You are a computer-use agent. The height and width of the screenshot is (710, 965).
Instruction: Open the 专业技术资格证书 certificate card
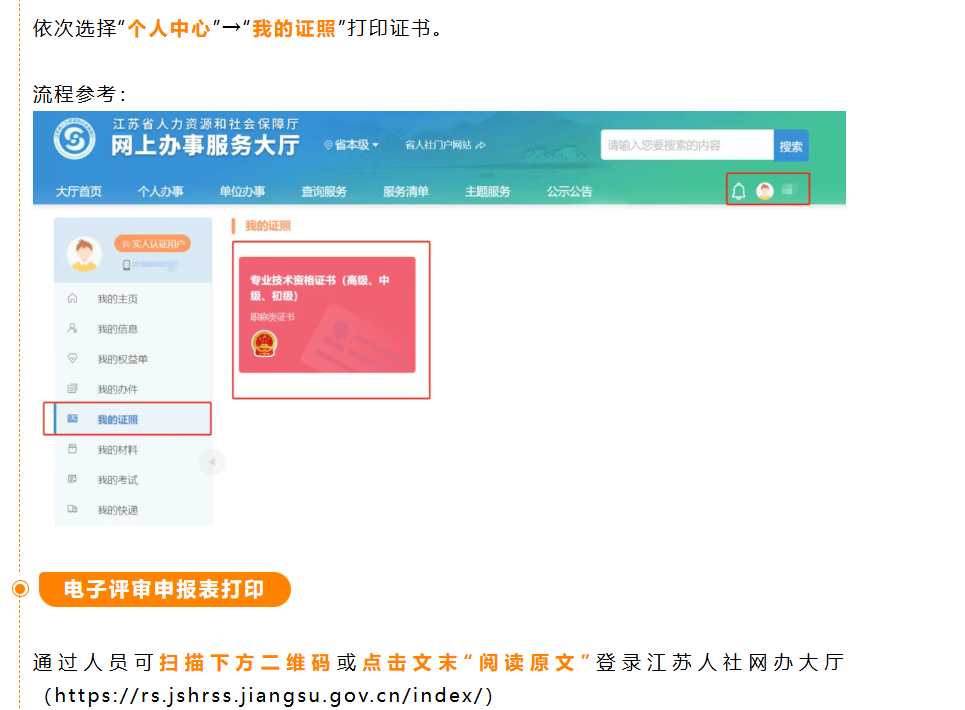327,314
